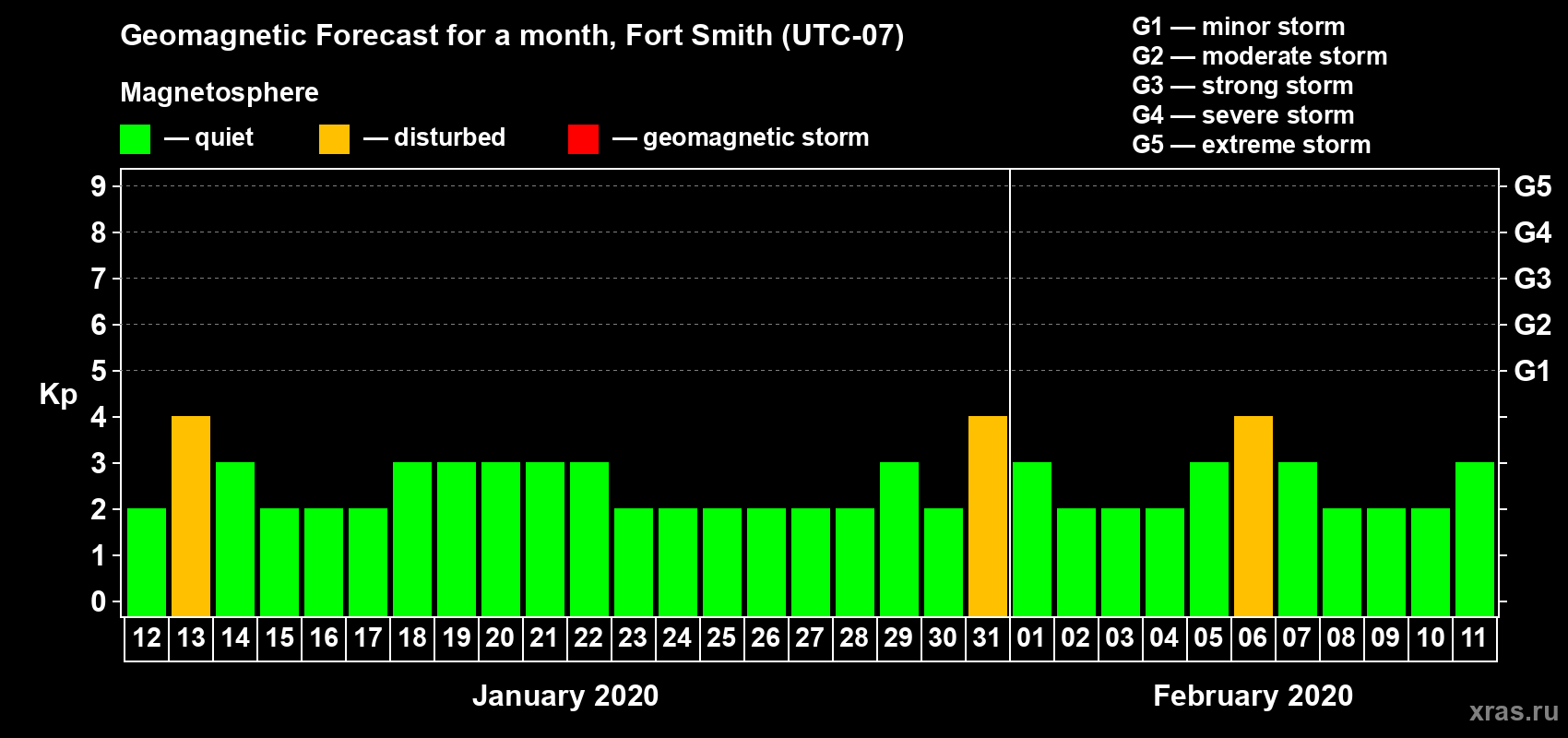
Task: Click the date label 12
Action: [x=147, y=638]
